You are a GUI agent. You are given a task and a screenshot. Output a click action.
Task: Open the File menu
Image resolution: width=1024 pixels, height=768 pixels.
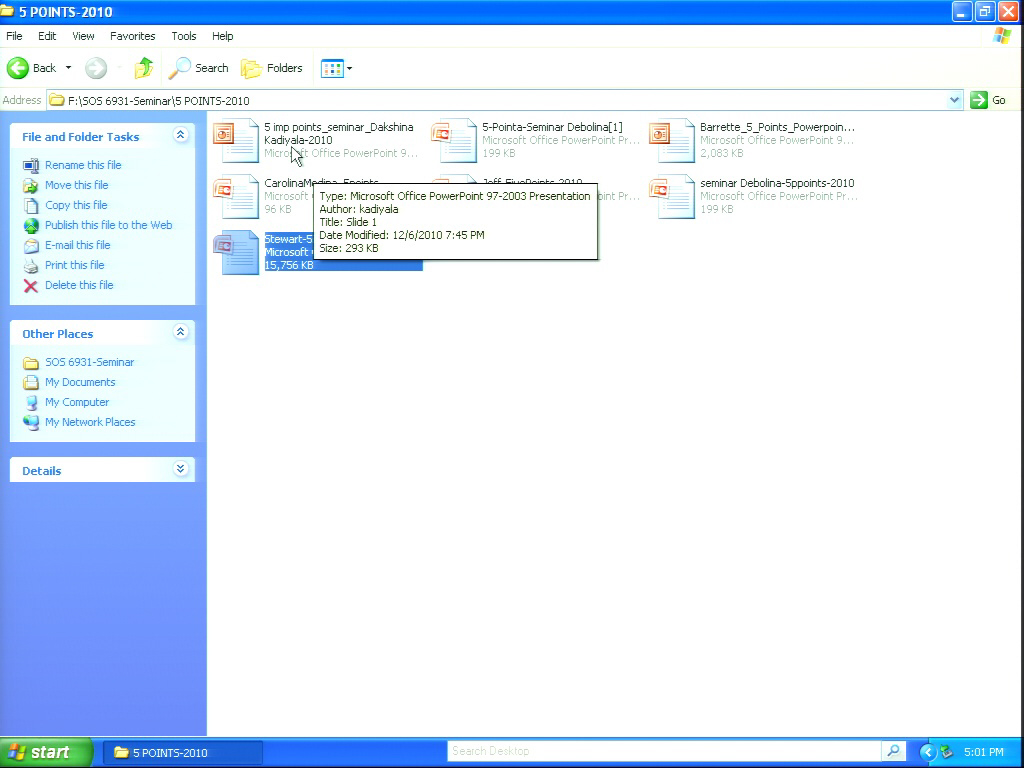coord(14,36)
